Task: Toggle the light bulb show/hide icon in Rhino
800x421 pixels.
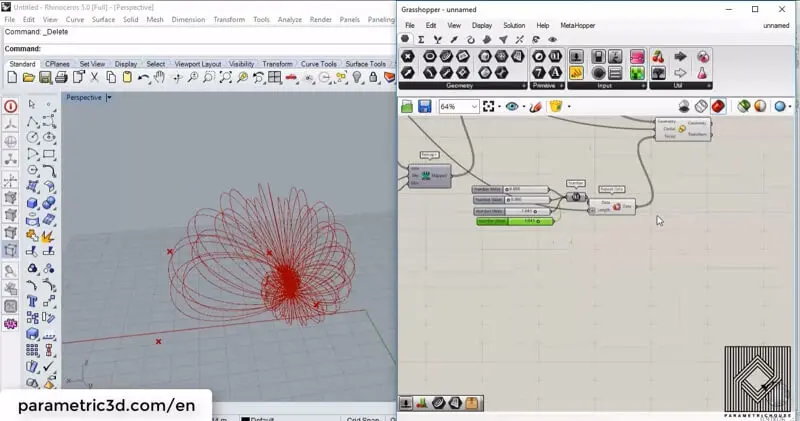Action: [354, 77]
